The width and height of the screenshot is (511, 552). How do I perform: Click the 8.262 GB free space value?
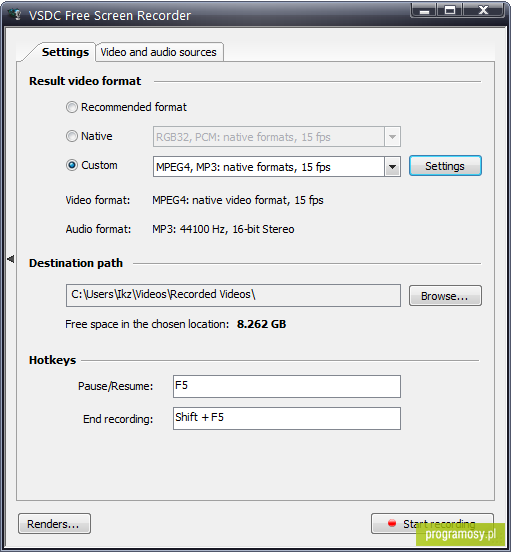click(261, 324)
